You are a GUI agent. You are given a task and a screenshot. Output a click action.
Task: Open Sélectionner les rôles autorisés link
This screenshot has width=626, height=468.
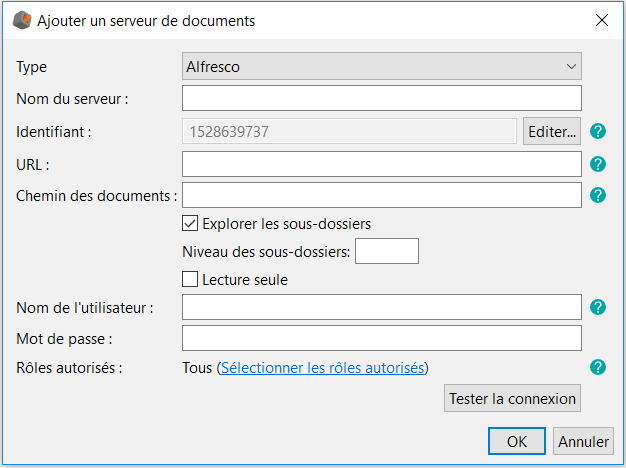pyautogui.click(x=322, y=368)
